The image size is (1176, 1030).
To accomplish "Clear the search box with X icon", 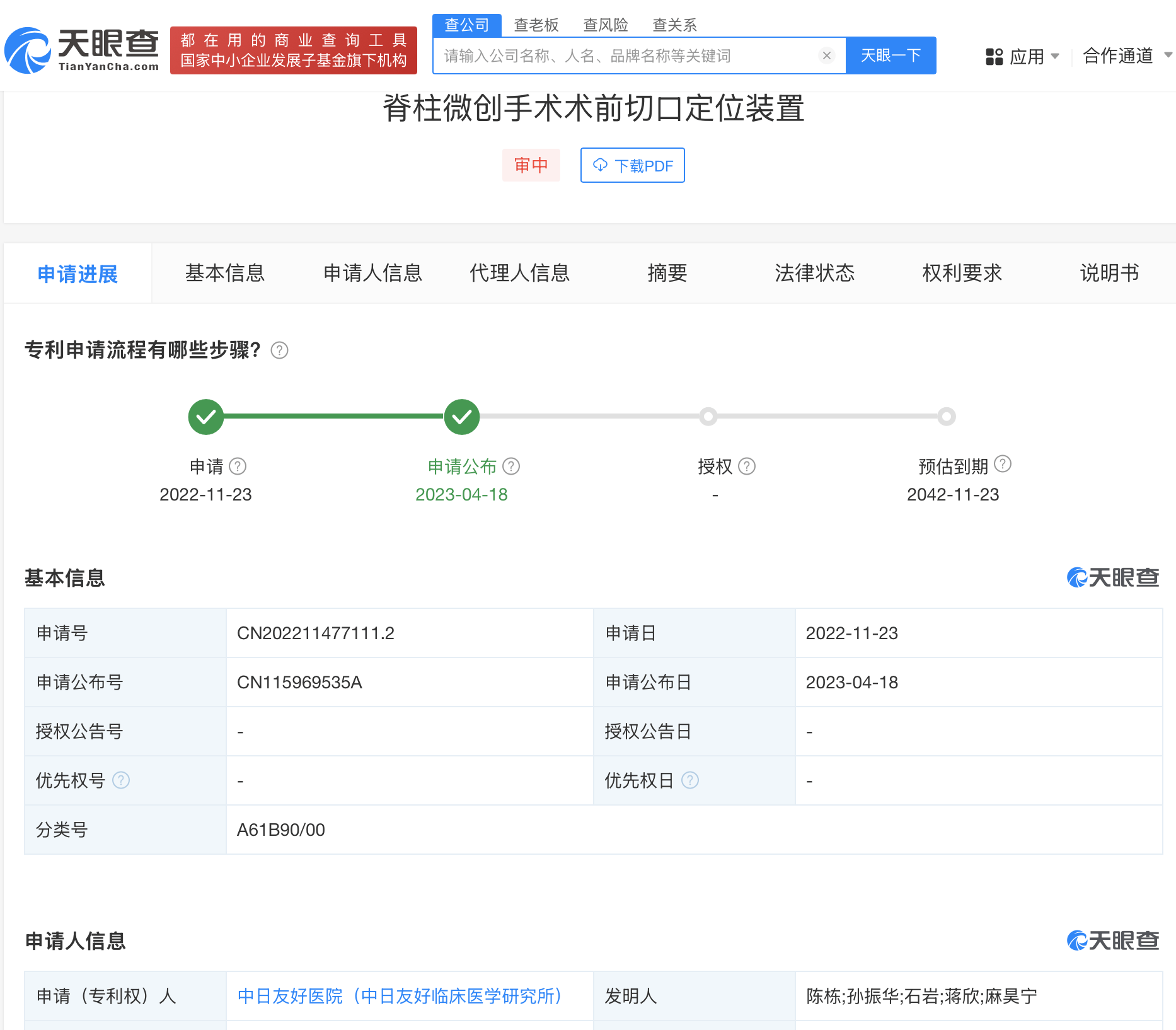I will click(826, 55).
